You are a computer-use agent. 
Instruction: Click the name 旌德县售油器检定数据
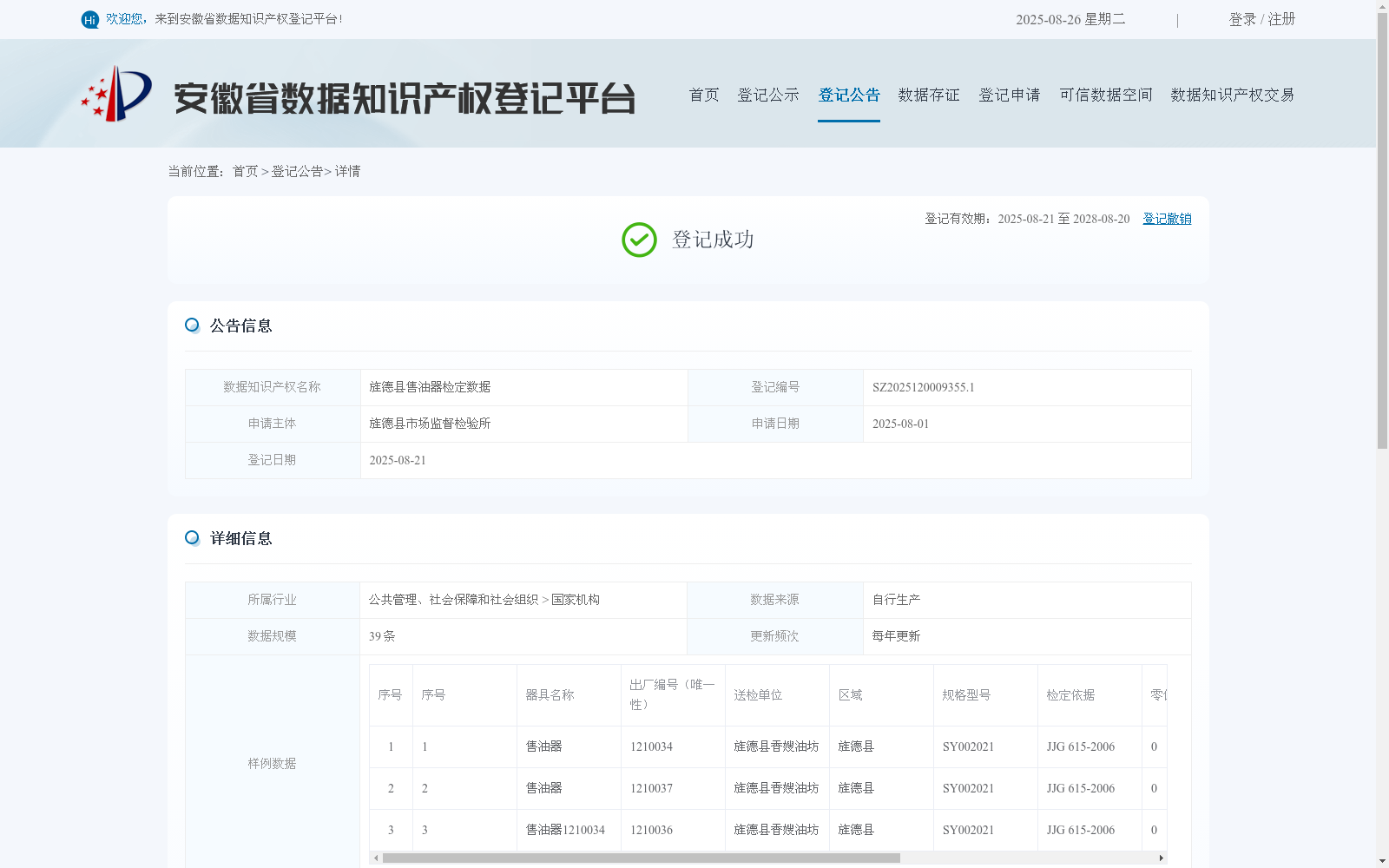click(x=430, y=387)
